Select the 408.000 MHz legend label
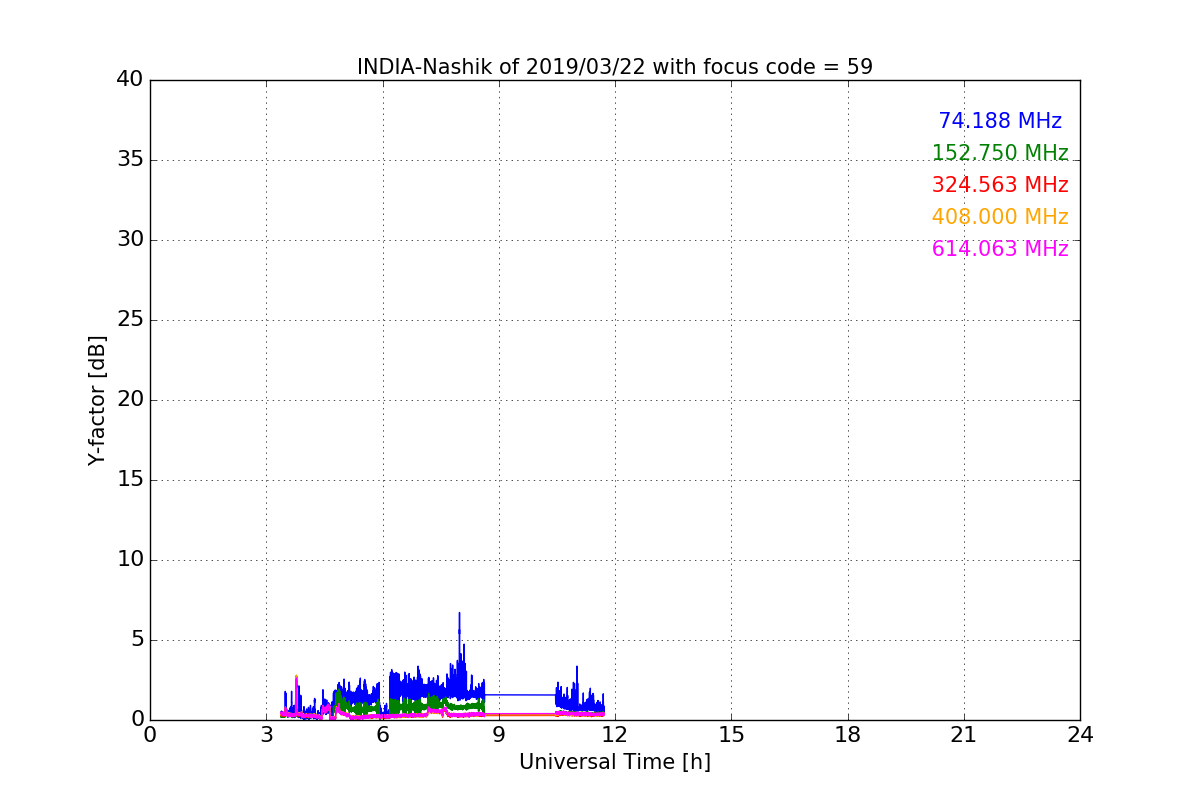Image resolution: width=1200 pixels, height=800 pixels. [x=1000, y=217]
